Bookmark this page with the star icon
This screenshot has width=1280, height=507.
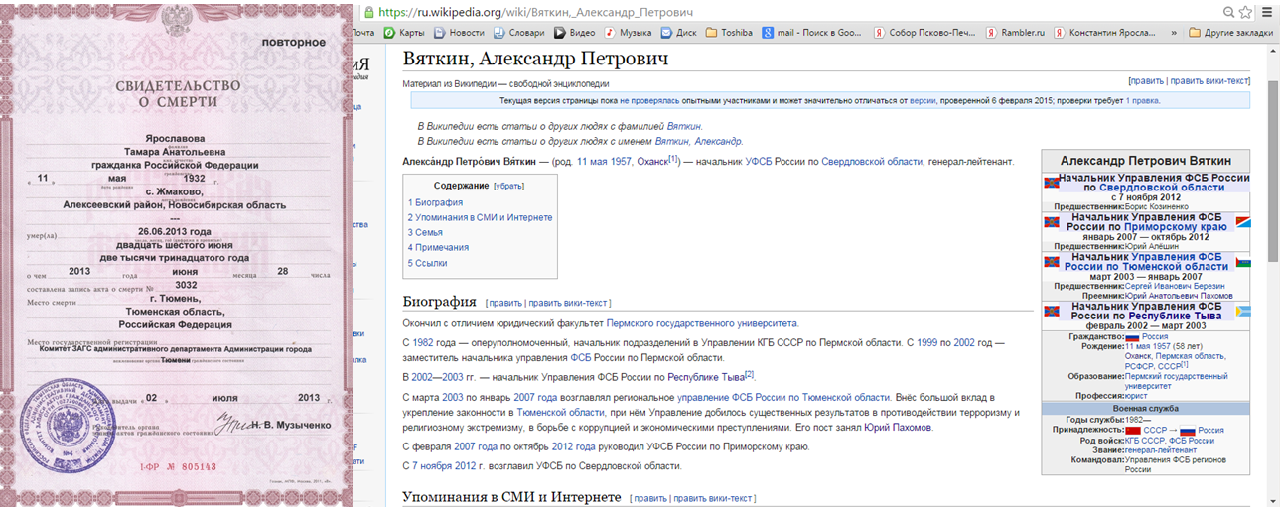[x=1245, y=12]
